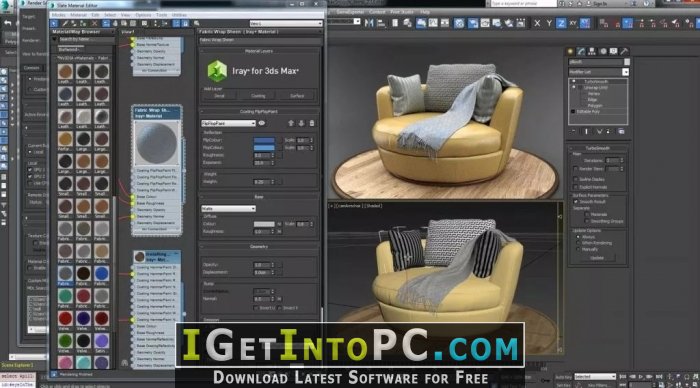Open the Utilities hammer panel
Viewport: 700px width, 388px height.
624,51
